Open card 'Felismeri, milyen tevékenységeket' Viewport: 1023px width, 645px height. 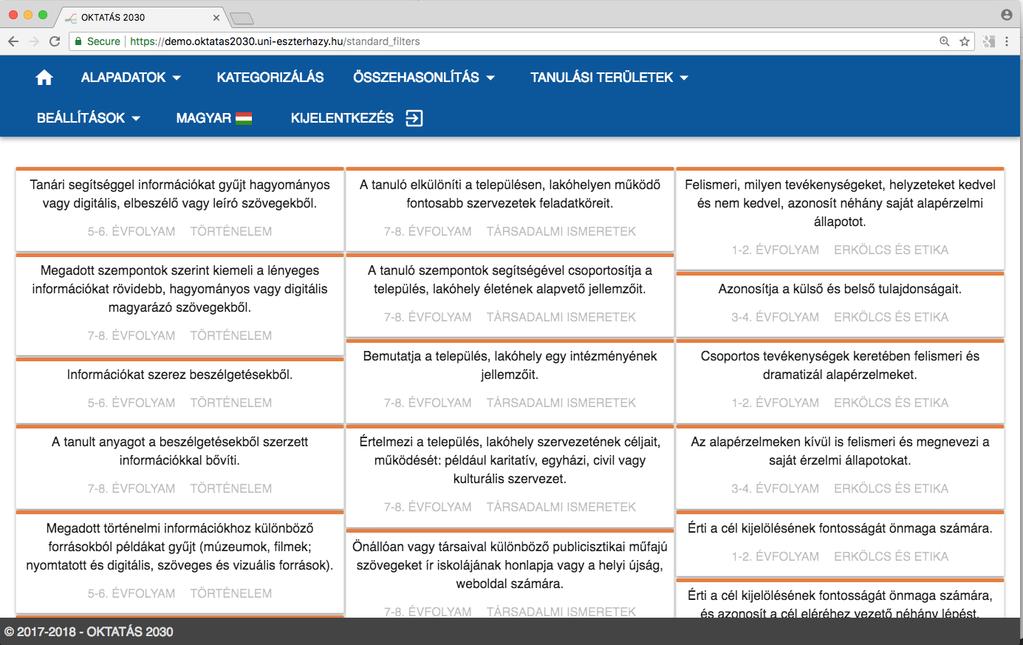click(840, 218)
